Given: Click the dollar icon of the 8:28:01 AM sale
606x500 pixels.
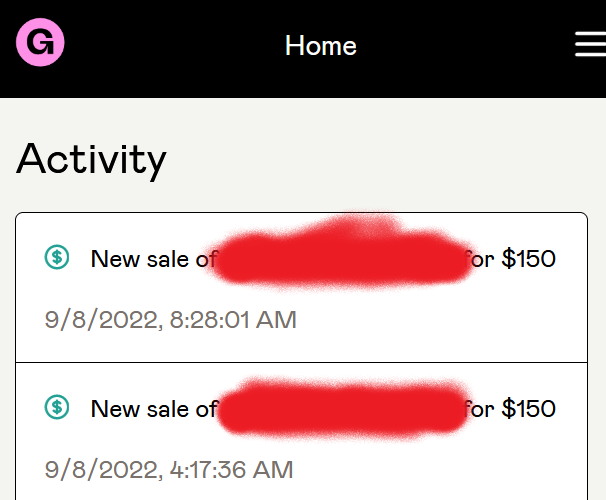Looking at the screenshot, I should [x=57, y=257].
